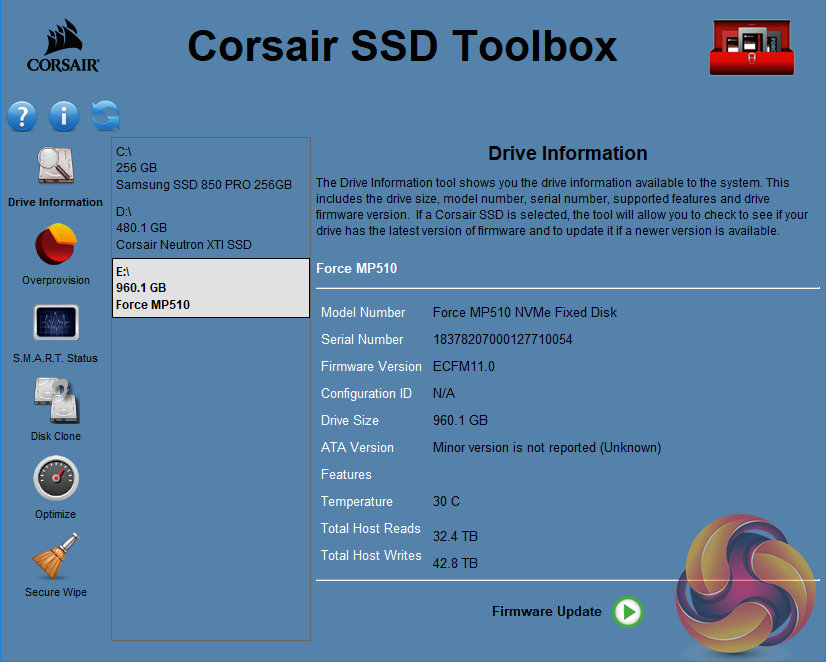The height and width of the screenshot is (662, 826).
Task: Open the Optimize gauge icon
Action: [56, 478]
